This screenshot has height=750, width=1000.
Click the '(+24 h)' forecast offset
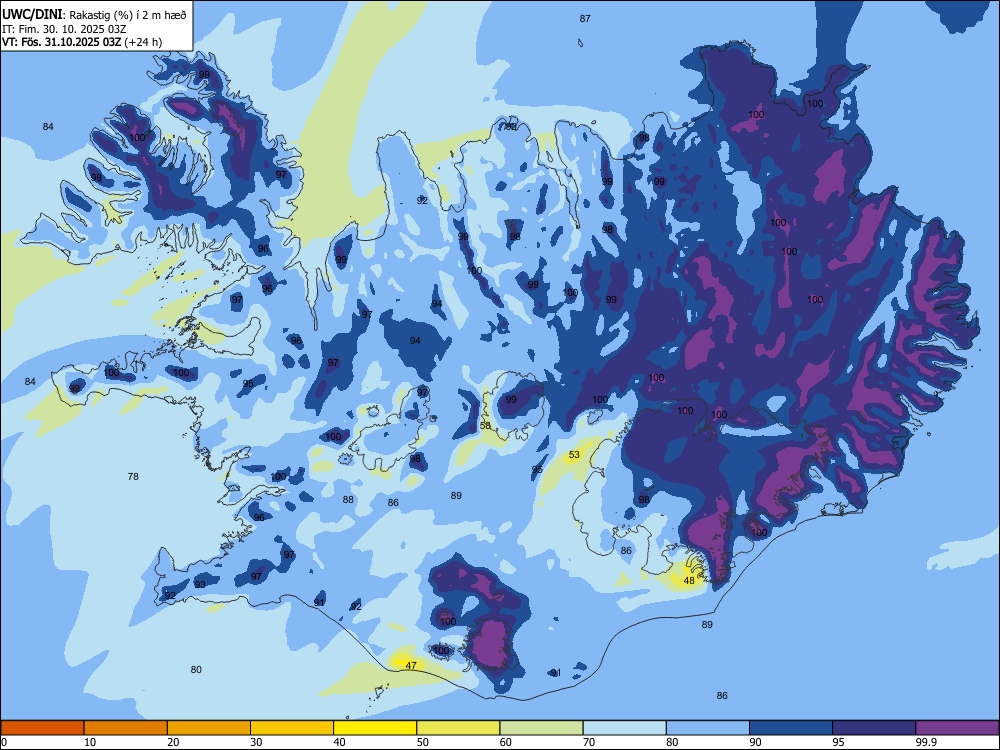(143, 42)
